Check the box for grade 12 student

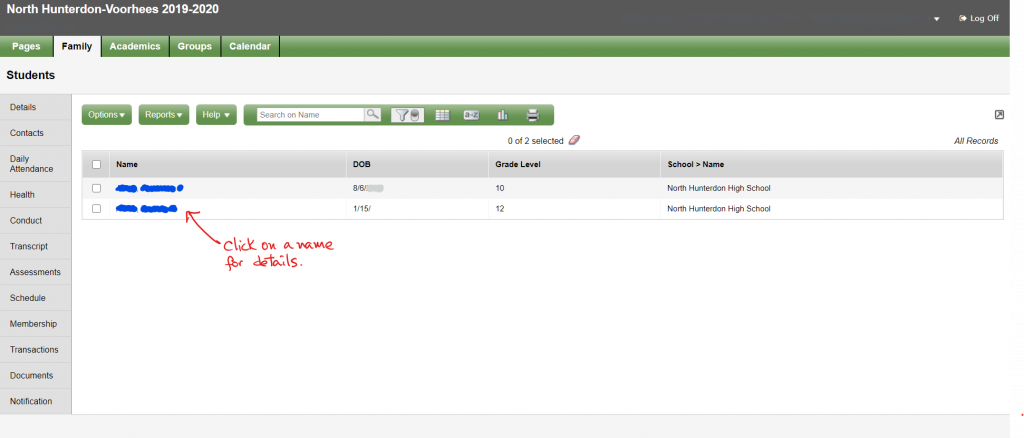97,209
